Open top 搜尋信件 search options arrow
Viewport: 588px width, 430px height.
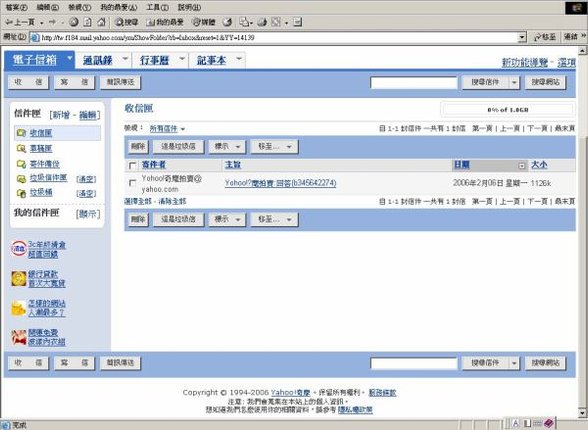coord(514,82)
